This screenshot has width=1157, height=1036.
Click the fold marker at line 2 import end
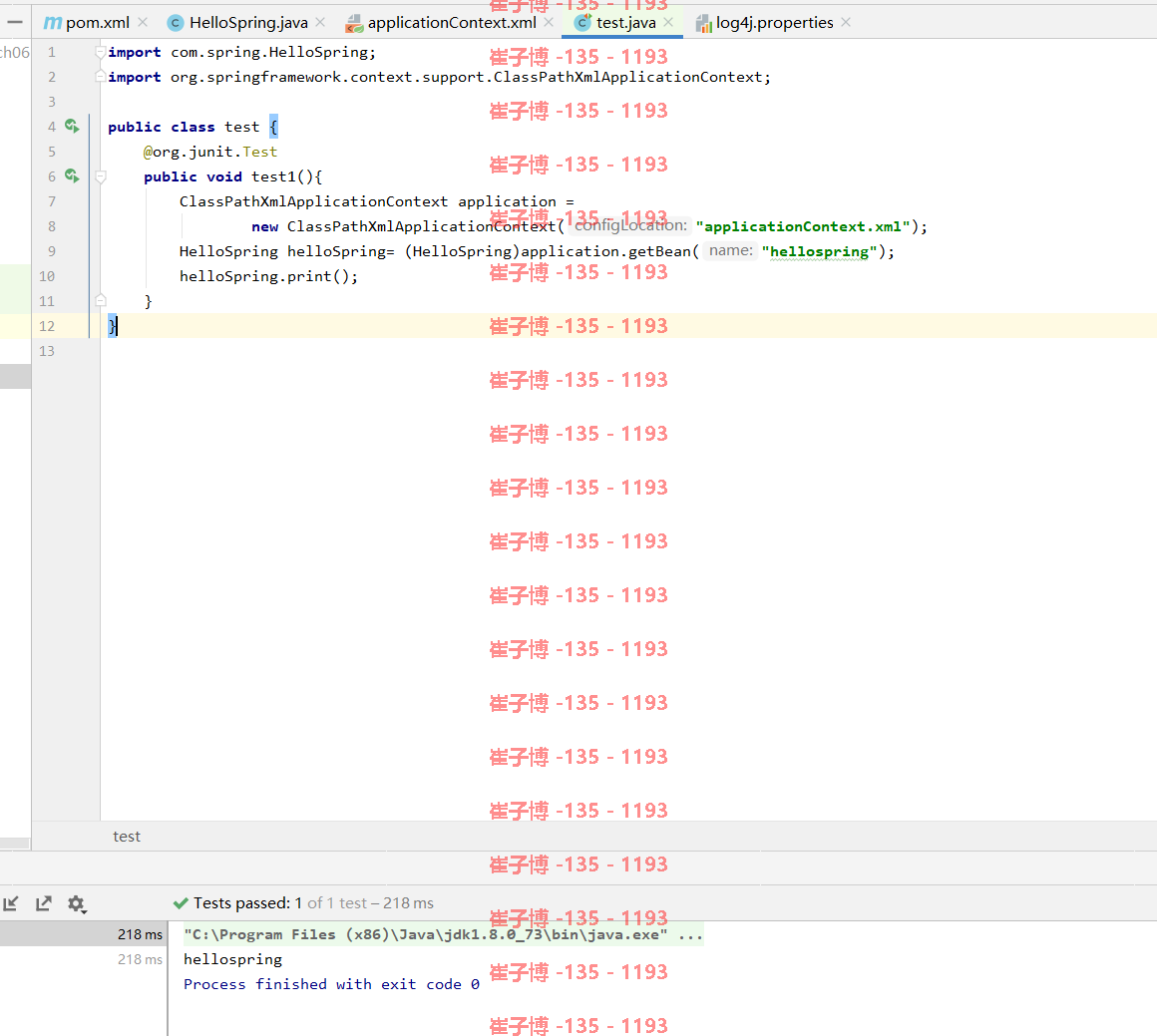[x=101, y=77]
